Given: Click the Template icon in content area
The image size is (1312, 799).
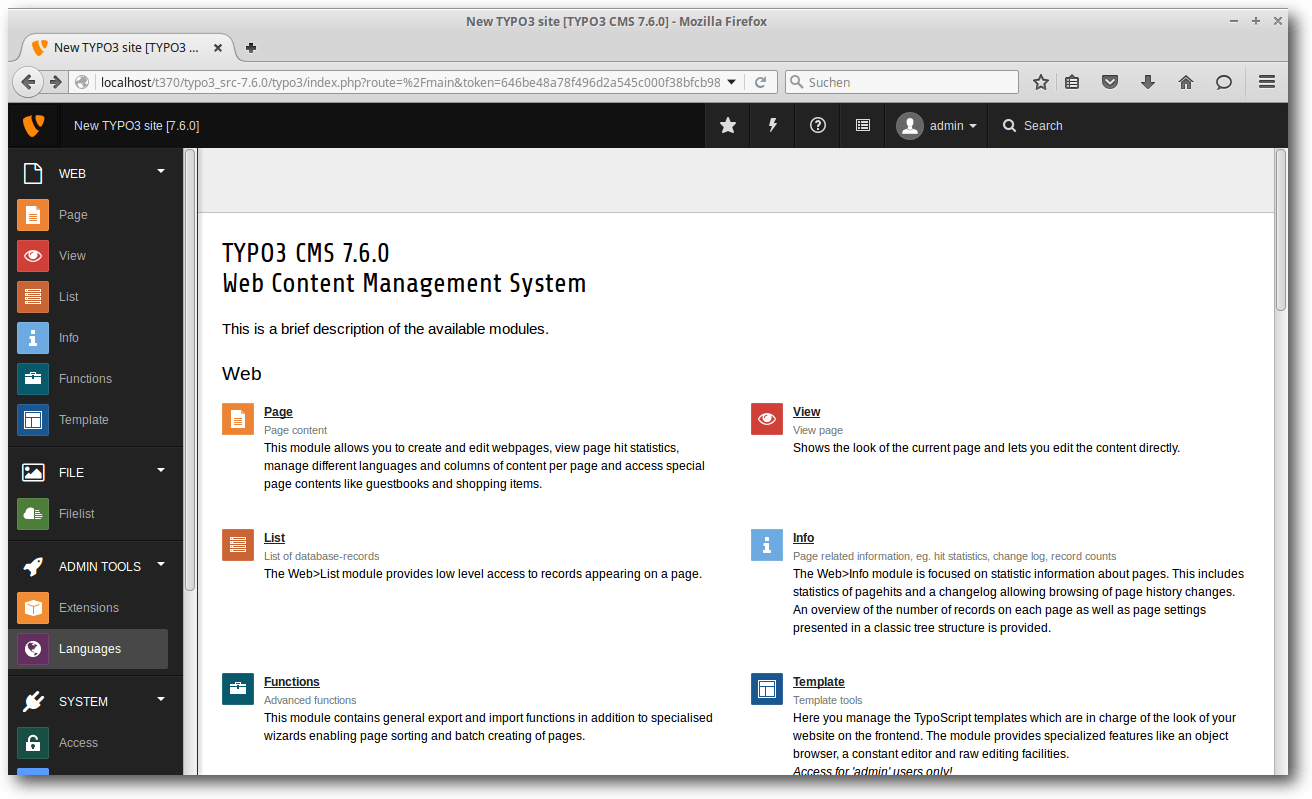Looking at the screenshot, I should pyautogui.click(x=767, y=689).
